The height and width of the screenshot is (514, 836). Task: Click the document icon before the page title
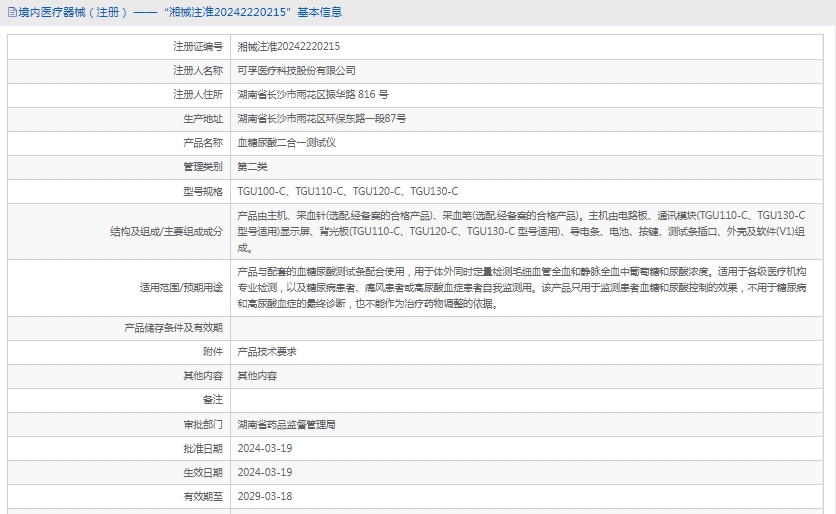pos(11,13)
